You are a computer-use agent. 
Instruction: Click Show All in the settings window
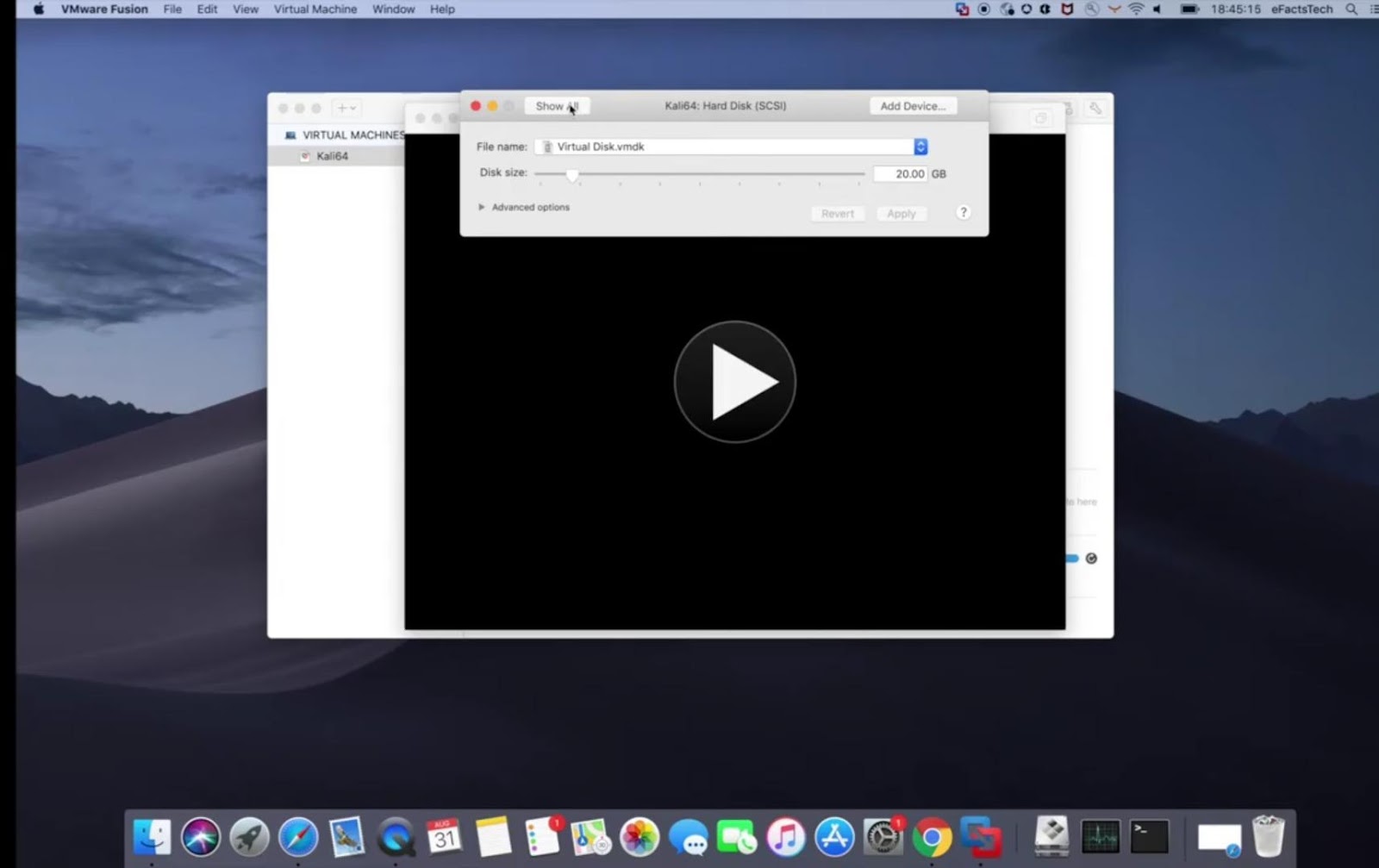(557, 106)
